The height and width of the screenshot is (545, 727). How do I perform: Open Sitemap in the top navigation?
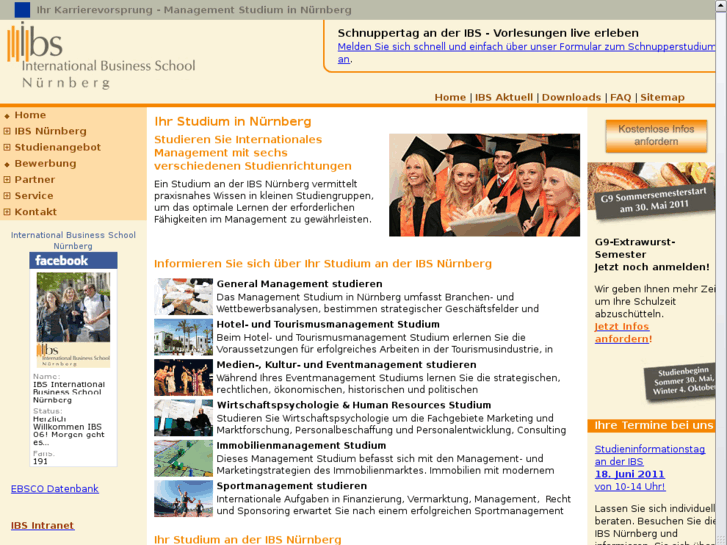coord(662,97)
